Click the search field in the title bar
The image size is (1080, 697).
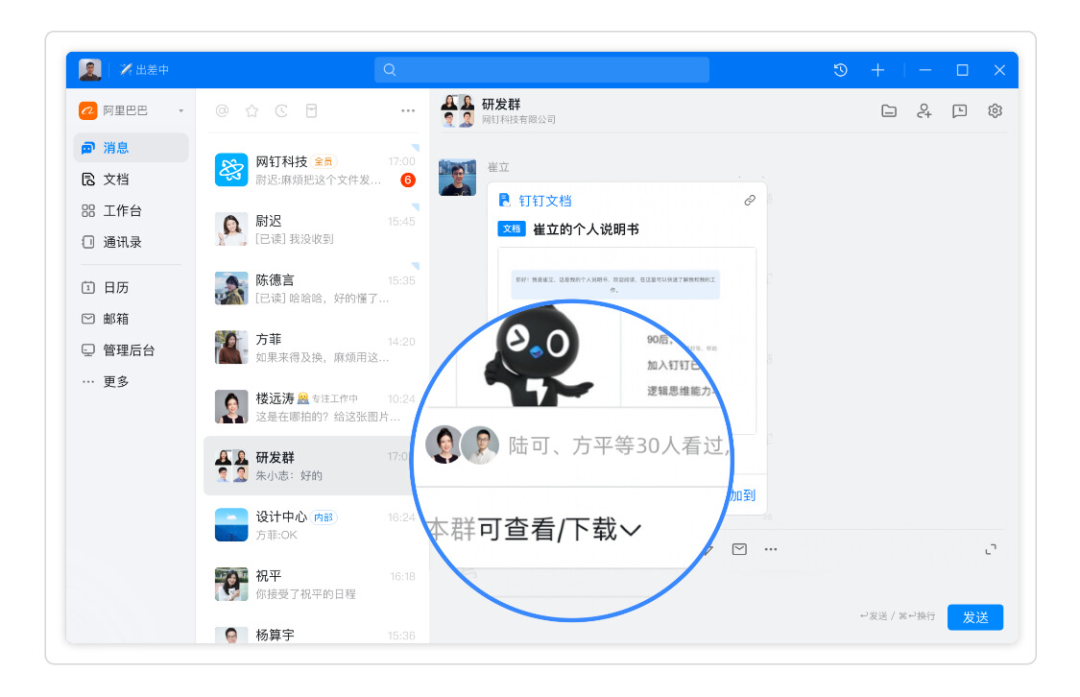point(541,70)
